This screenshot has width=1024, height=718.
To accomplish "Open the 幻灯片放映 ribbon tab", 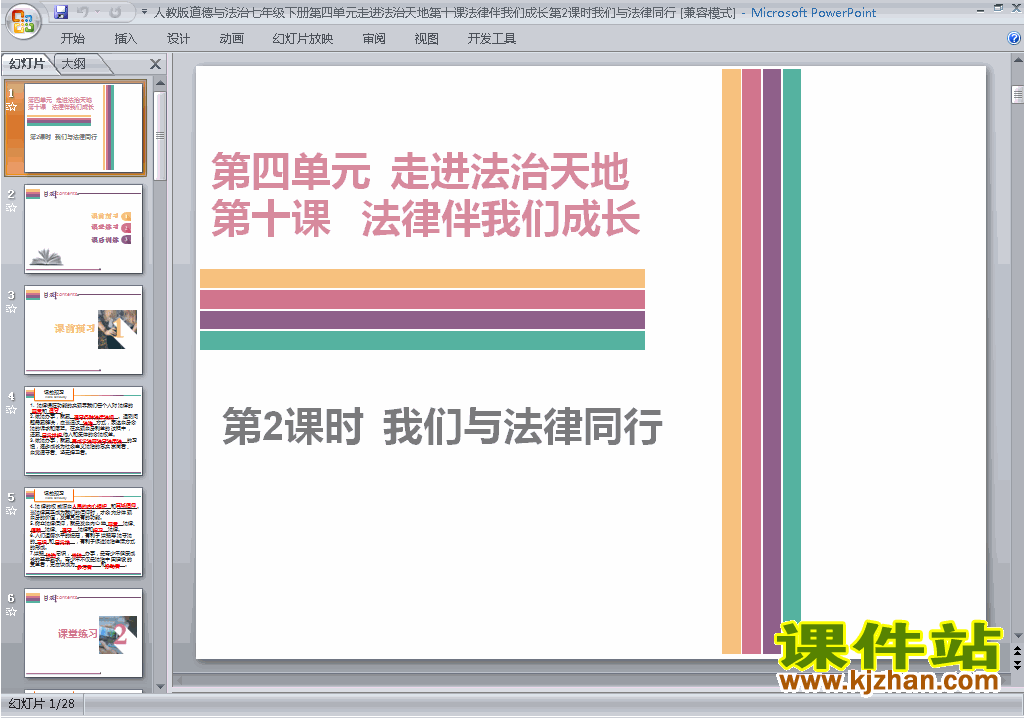I will (303, 39).
